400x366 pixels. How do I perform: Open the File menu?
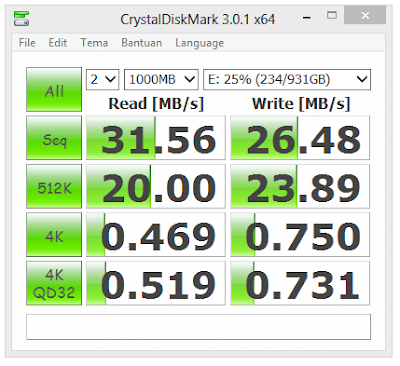coord(27,43)
